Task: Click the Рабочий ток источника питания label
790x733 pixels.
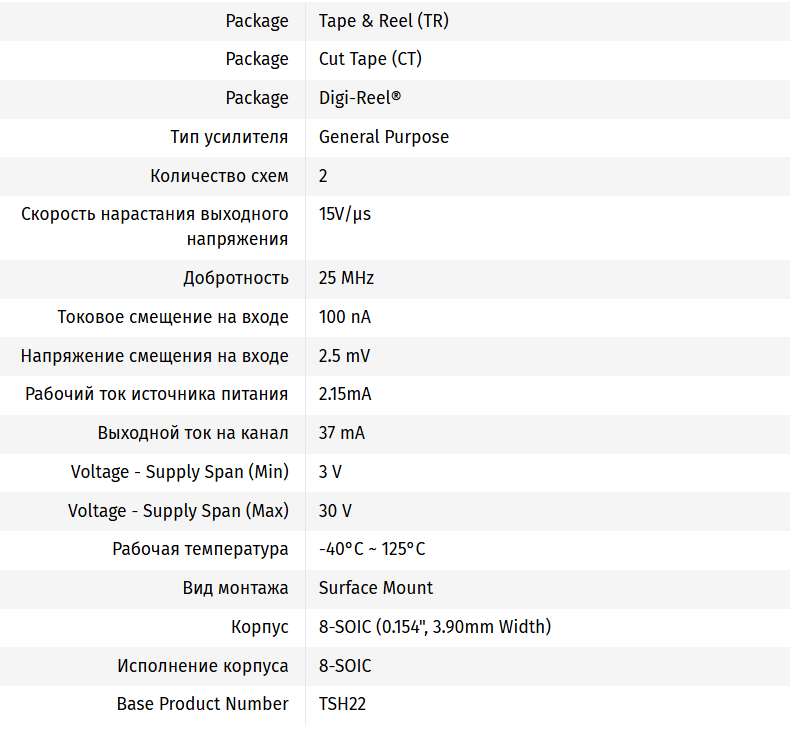Action: point(157,394)
